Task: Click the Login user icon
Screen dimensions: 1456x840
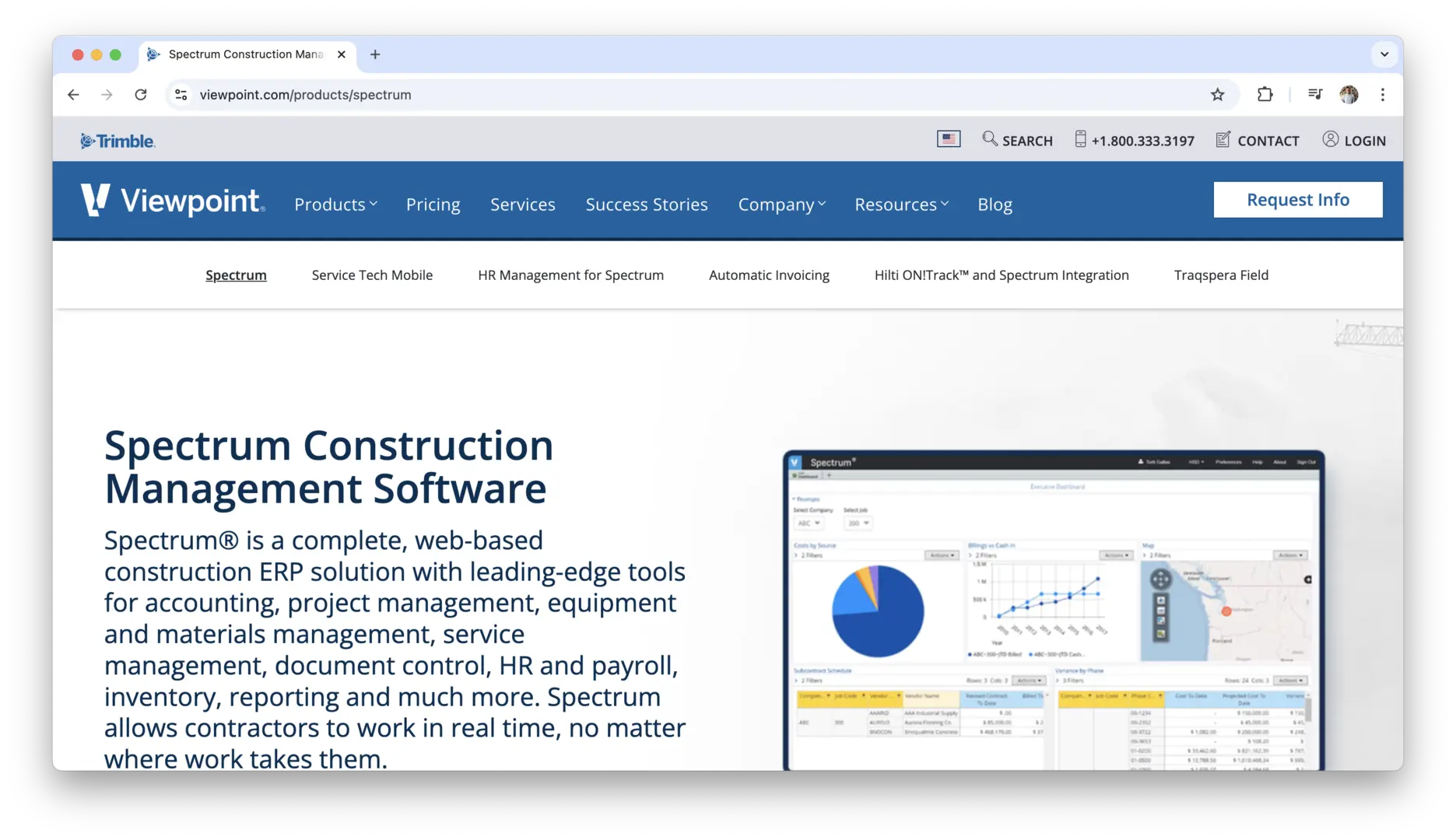Action: 1331,139
